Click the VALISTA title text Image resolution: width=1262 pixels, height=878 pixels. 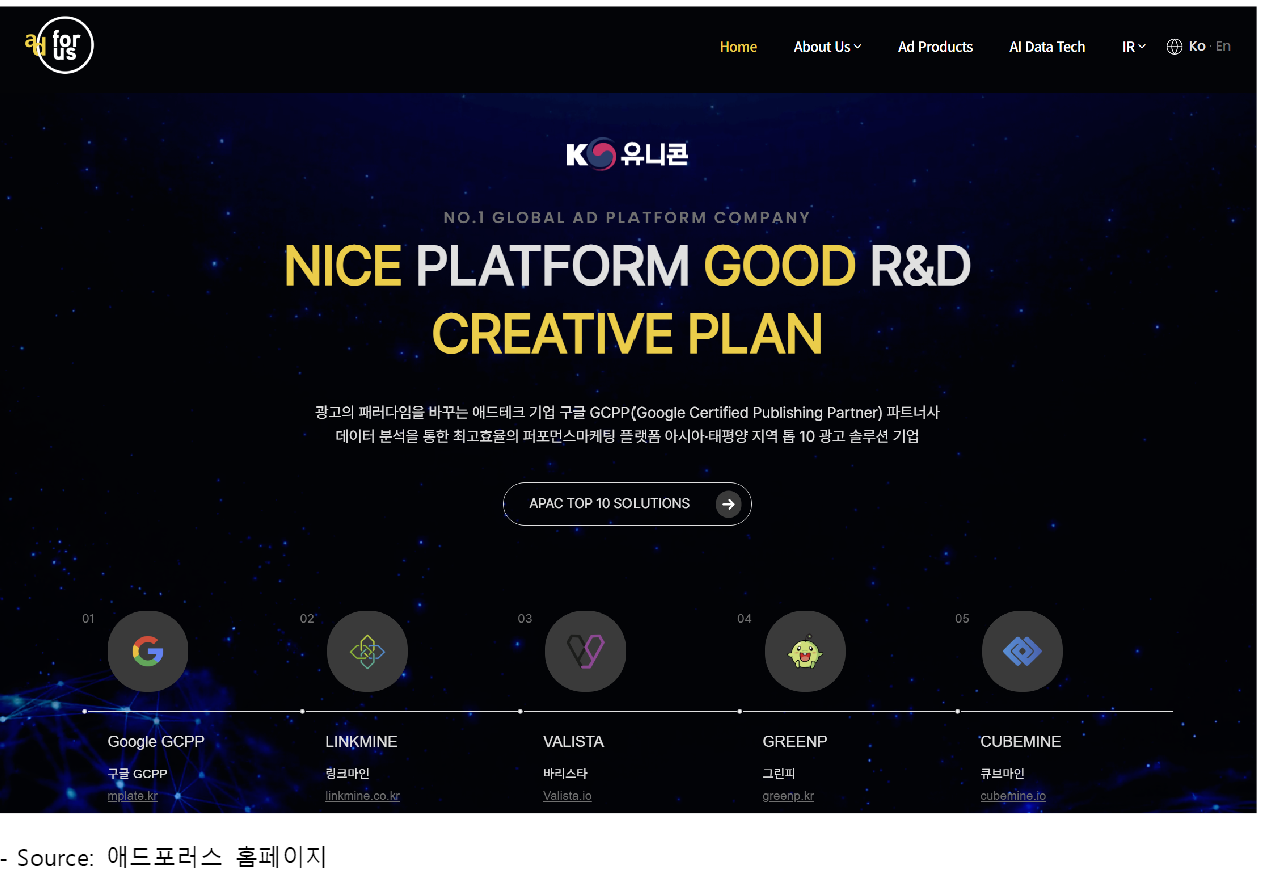pyautogui.click(x=573, y=742)
